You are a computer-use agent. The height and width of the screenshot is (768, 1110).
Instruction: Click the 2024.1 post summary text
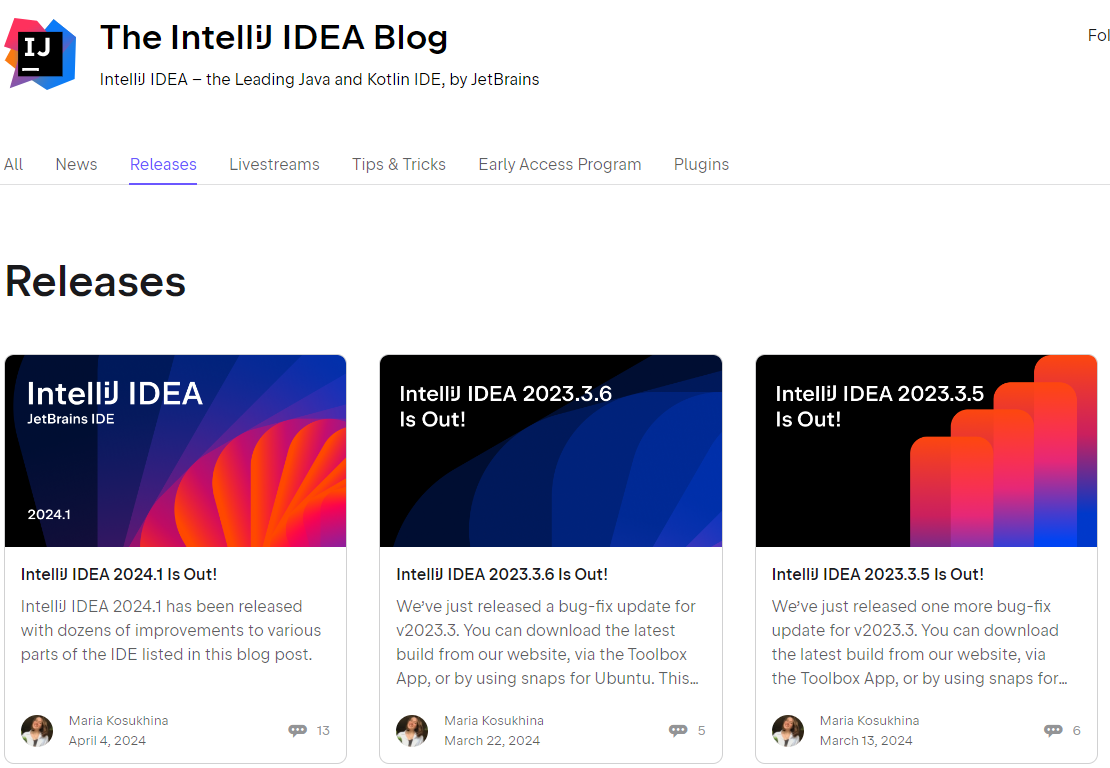pyautogui.click(x=171, y=630)
